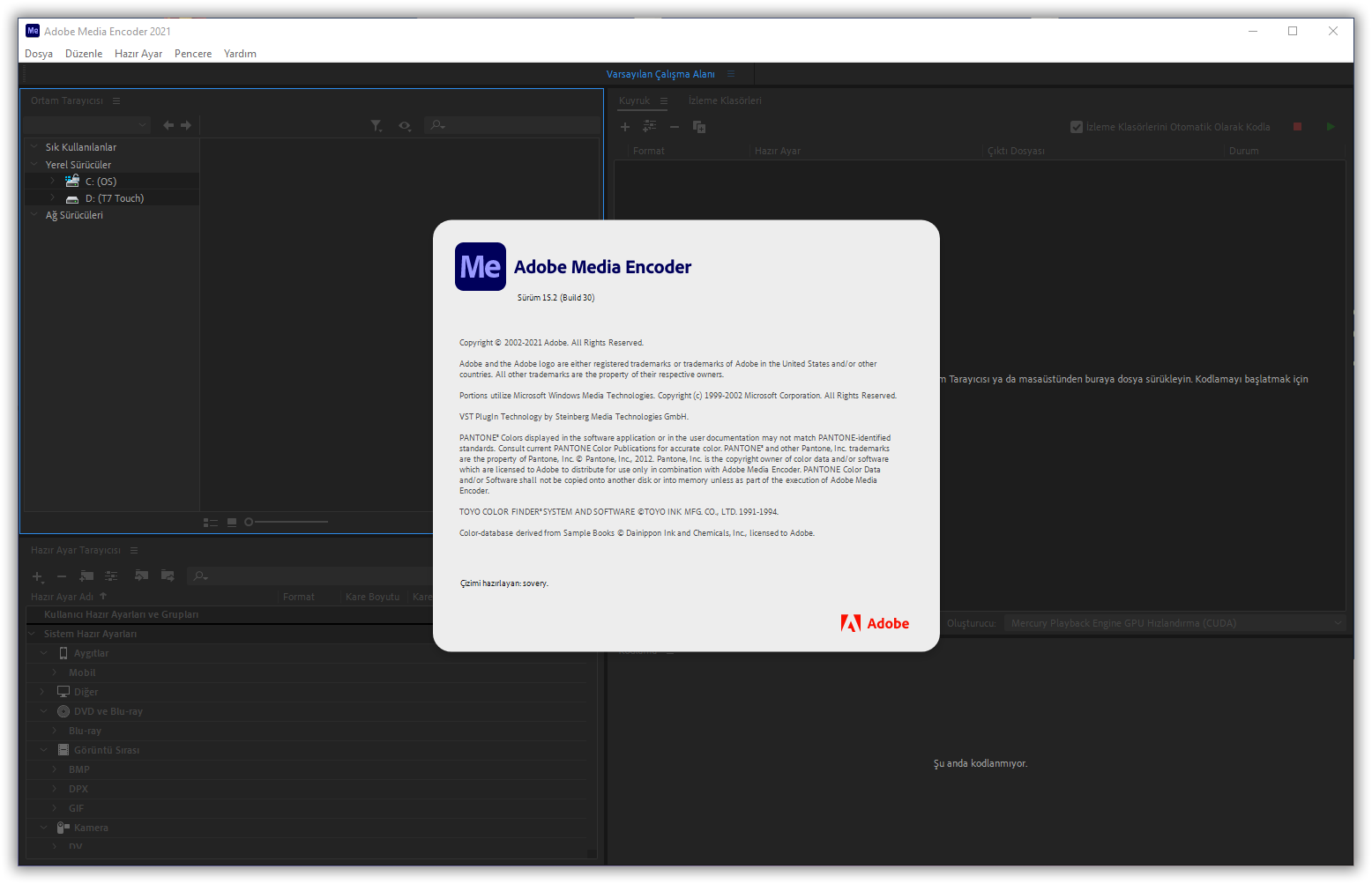Add output settings icon in Kuyruk panel
This screenshot has width=1372, height=884.
point(650,126)
